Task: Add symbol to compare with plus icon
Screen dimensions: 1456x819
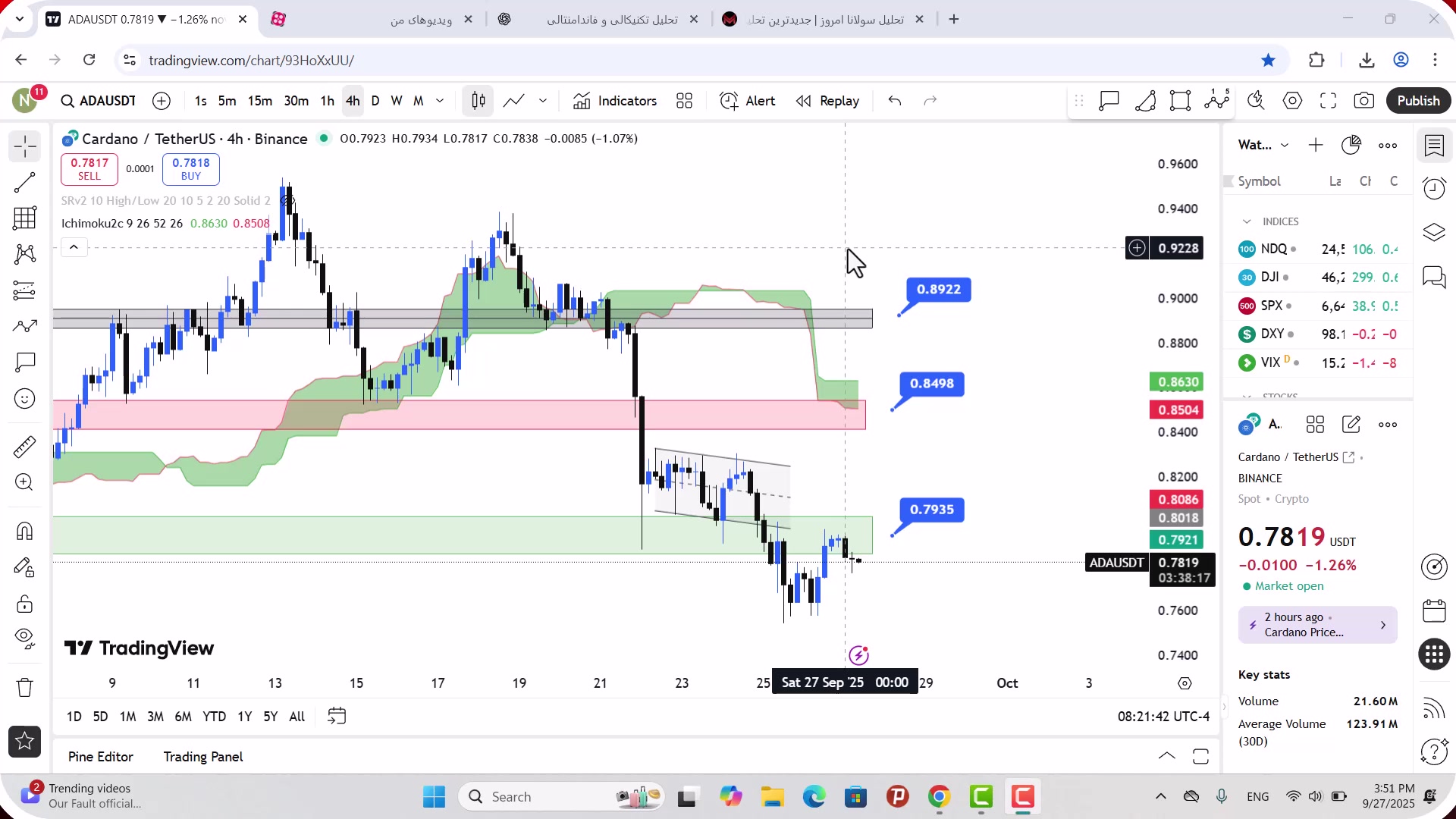Action: click(162, 101)
